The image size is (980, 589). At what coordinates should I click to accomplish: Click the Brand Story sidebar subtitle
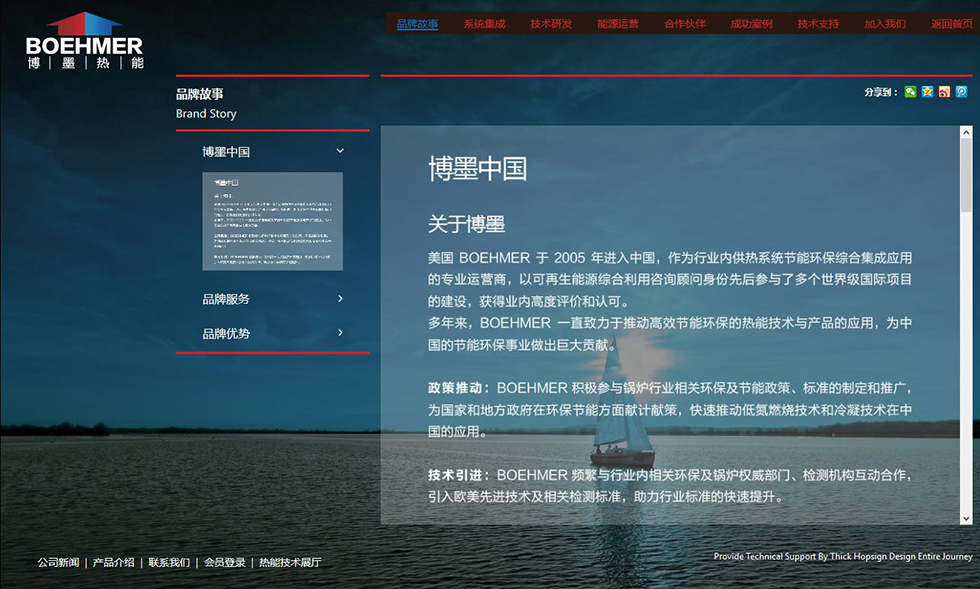coord(206,113)
